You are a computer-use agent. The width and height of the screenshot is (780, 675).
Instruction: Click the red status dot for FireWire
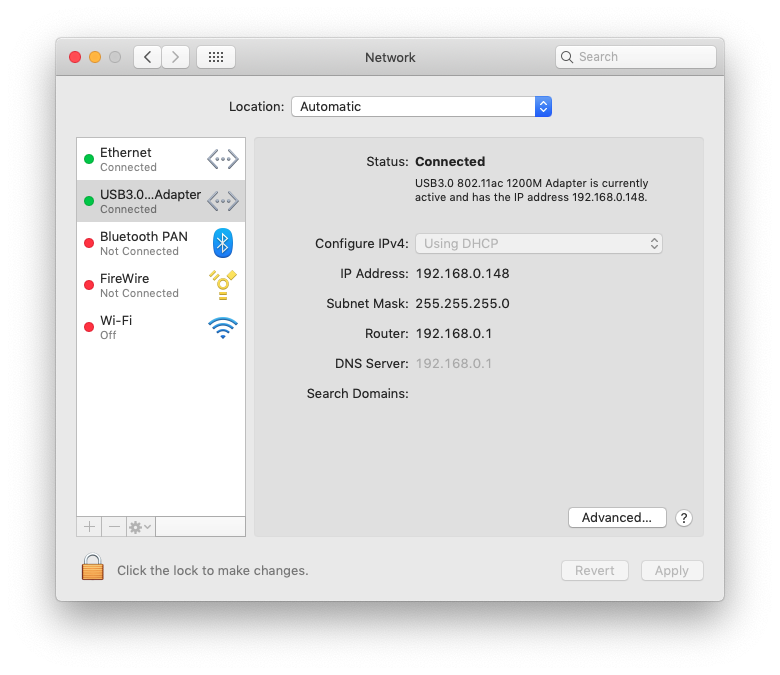89,285
